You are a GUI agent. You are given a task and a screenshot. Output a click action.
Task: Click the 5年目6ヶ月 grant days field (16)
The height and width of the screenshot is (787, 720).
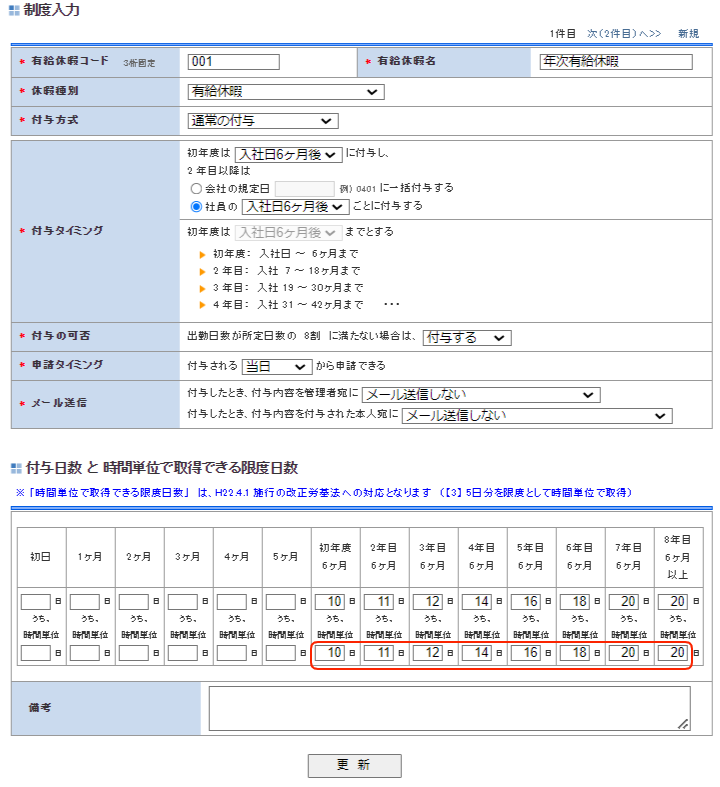(526, 601)
